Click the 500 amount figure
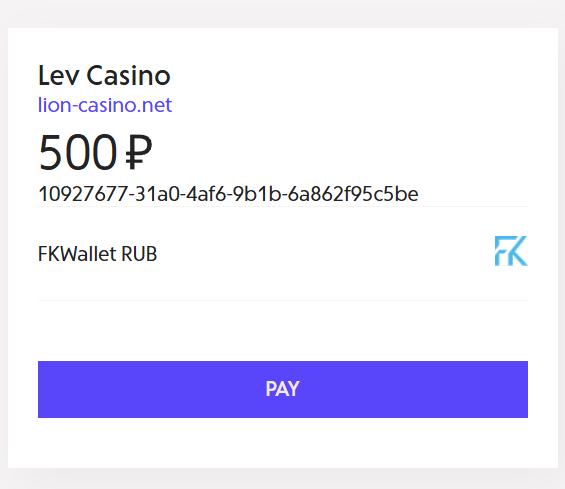Image resolution: width=565 pixels, height=489 pixels. pos(78,152)
